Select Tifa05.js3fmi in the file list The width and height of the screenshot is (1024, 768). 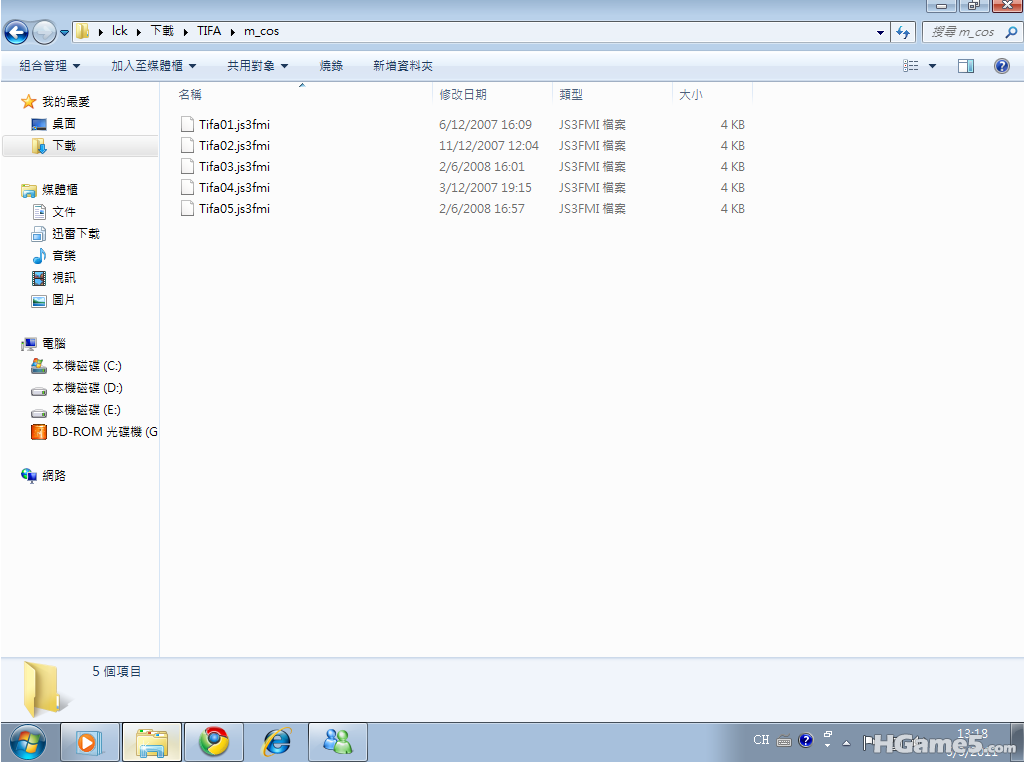pyautogui.click(x=234, y=209)
